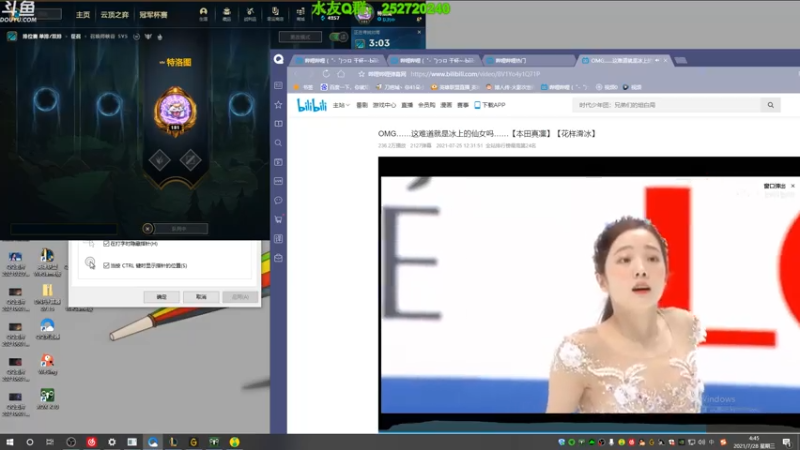Open the League client collection icon

click(x=227, y=14)
